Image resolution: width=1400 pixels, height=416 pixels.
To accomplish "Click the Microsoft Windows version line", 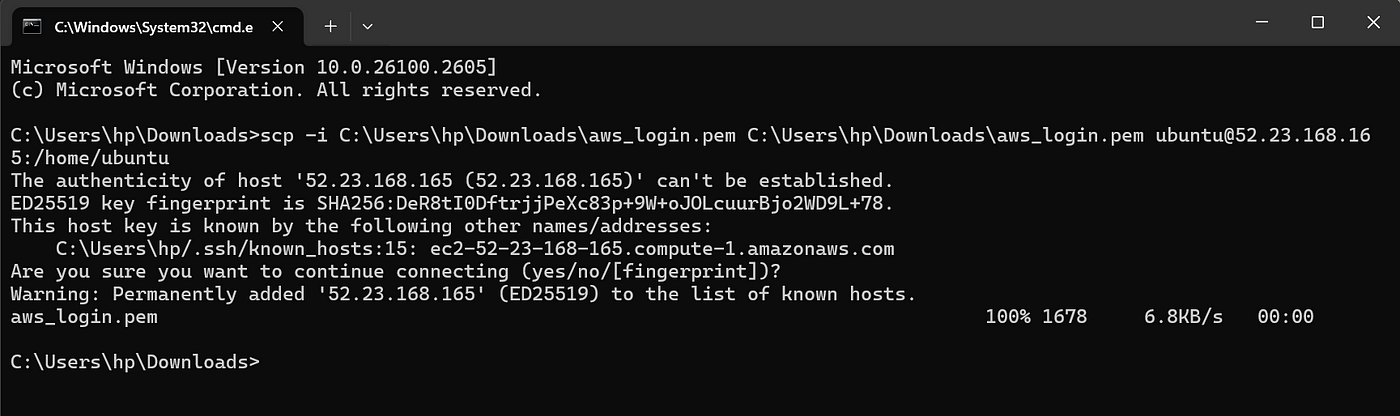I will (x=254, y=67).
